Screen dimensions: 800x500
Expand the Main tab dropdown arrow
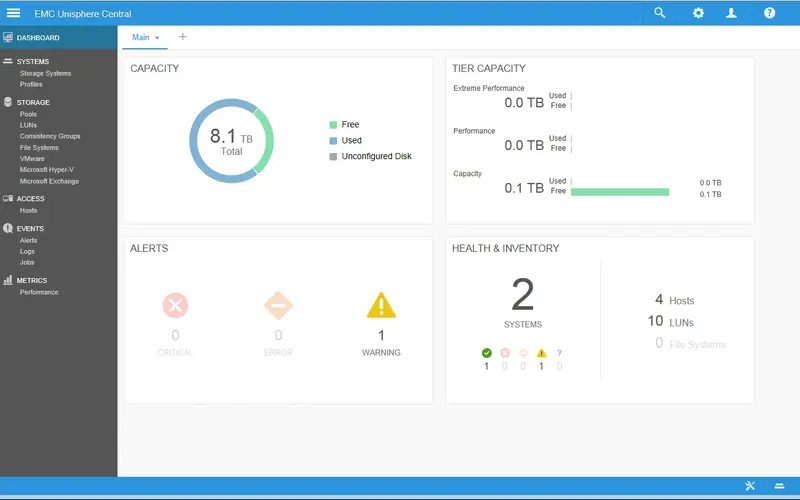click(157, 38)
